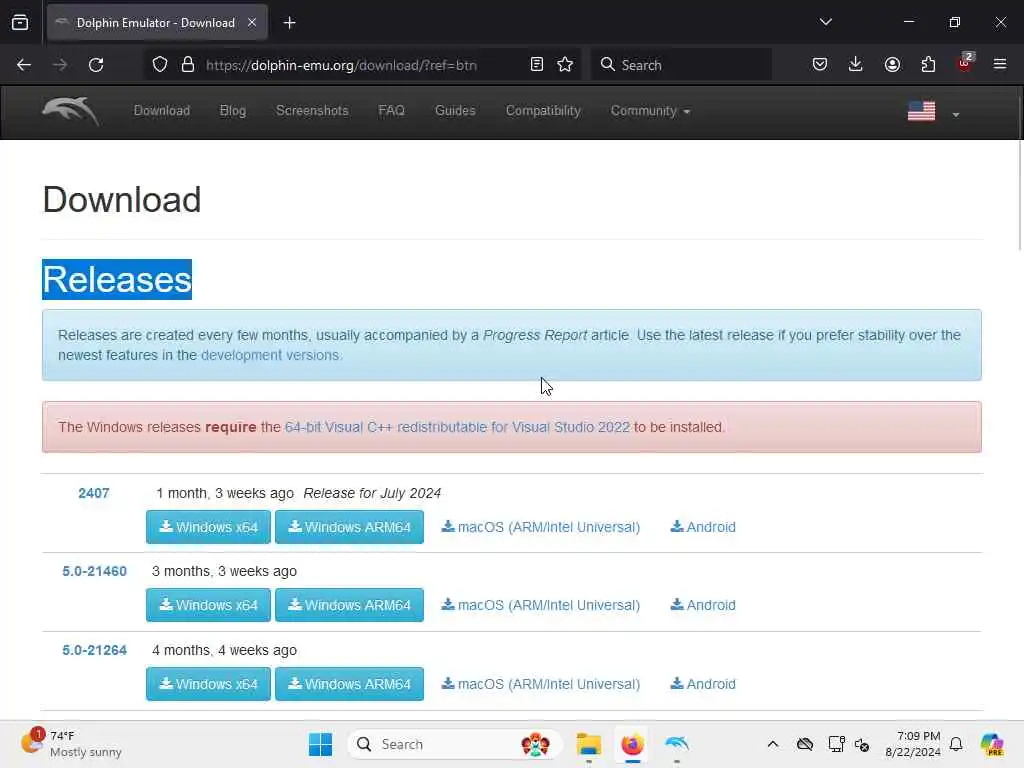This screenshot has width=1024, height=768.
Task: Open the Download nav item
Action: point(162,111)
